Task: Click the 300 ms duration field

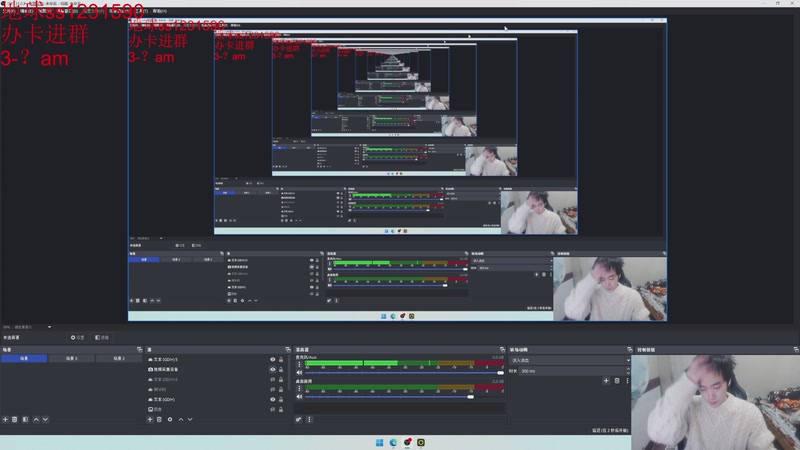Action: coord(572,371)
